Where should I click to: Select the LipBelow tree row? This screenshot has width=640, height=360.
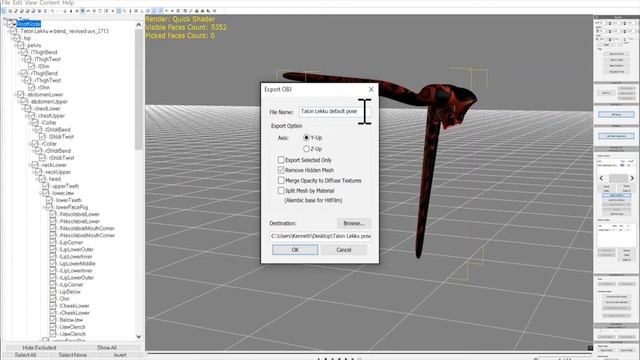[70, 292]
